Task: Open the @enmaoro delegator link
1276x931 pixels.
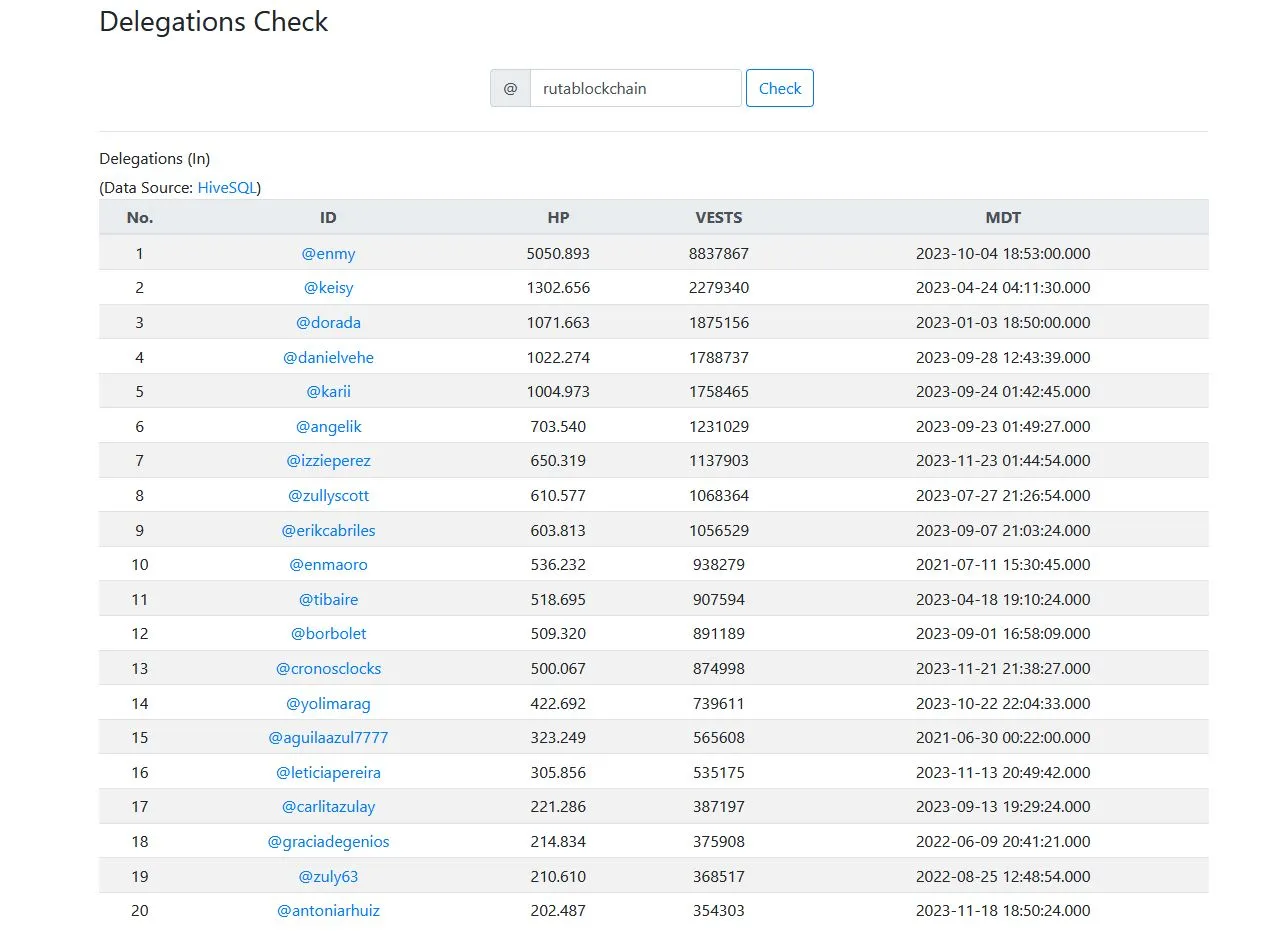Action: pos(328,564)
